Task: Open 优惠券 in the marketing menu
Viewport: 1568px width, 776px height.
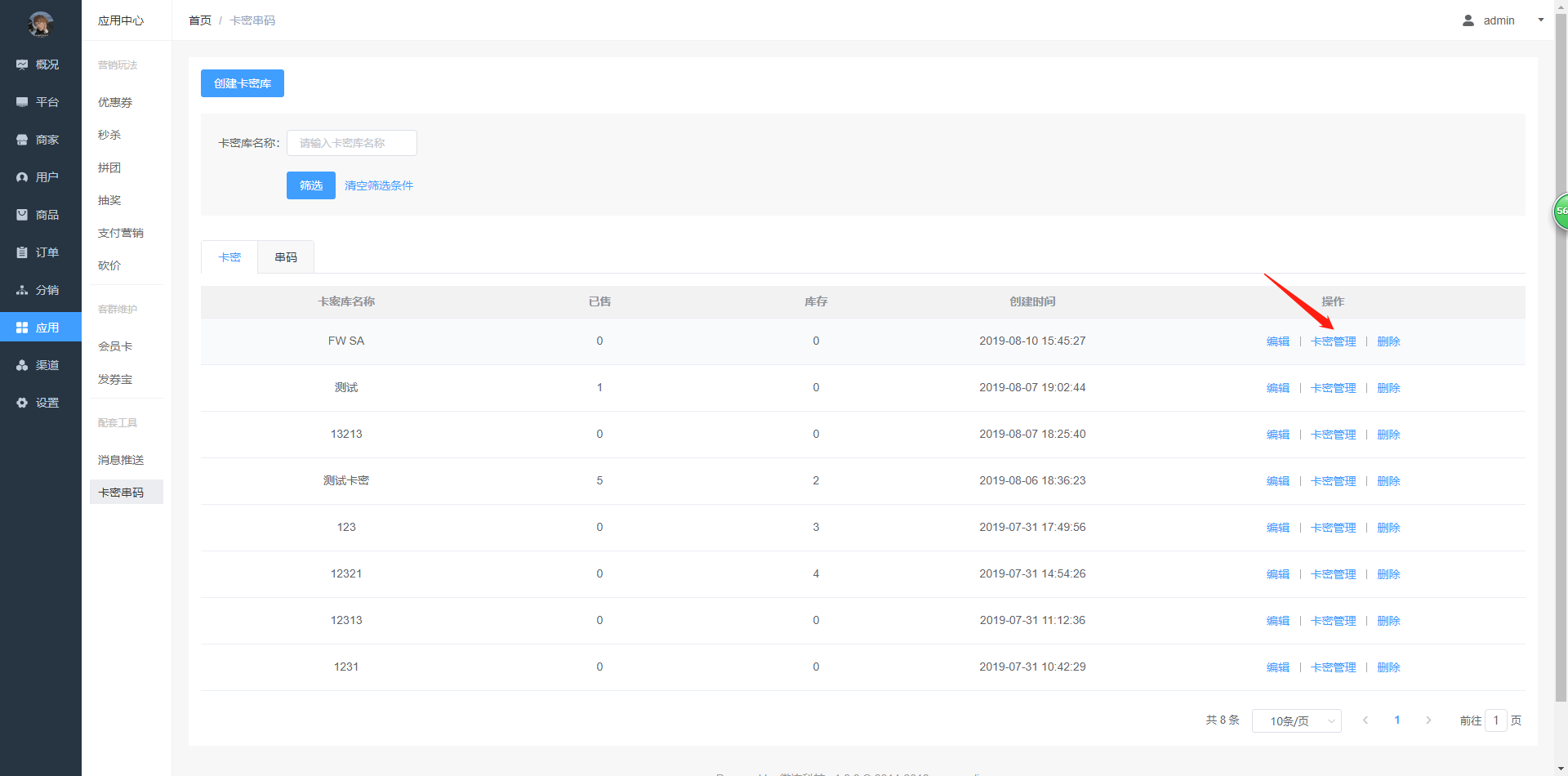Action: click(115, 102)
